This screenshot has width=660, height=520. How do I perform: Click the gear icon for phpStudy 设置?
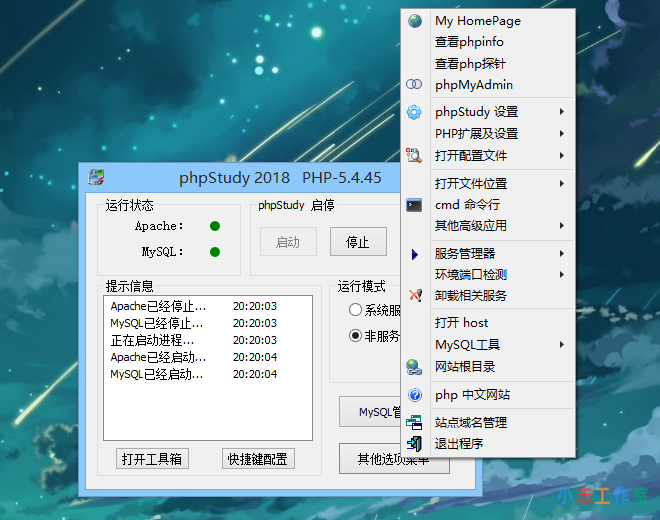(x=415, y=112)
